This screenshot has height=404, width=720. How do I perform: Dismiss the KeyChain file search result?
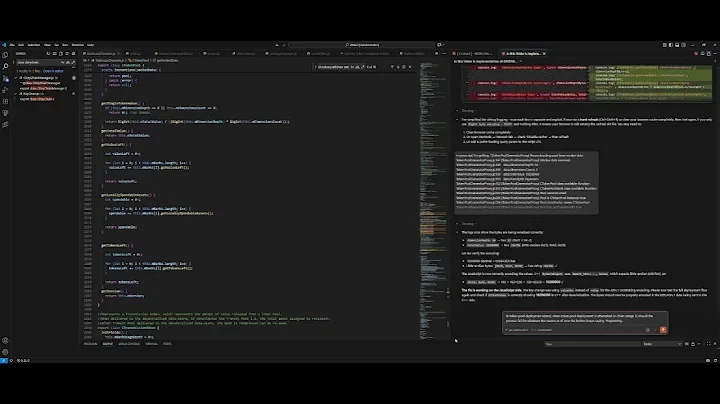[73, 94]
